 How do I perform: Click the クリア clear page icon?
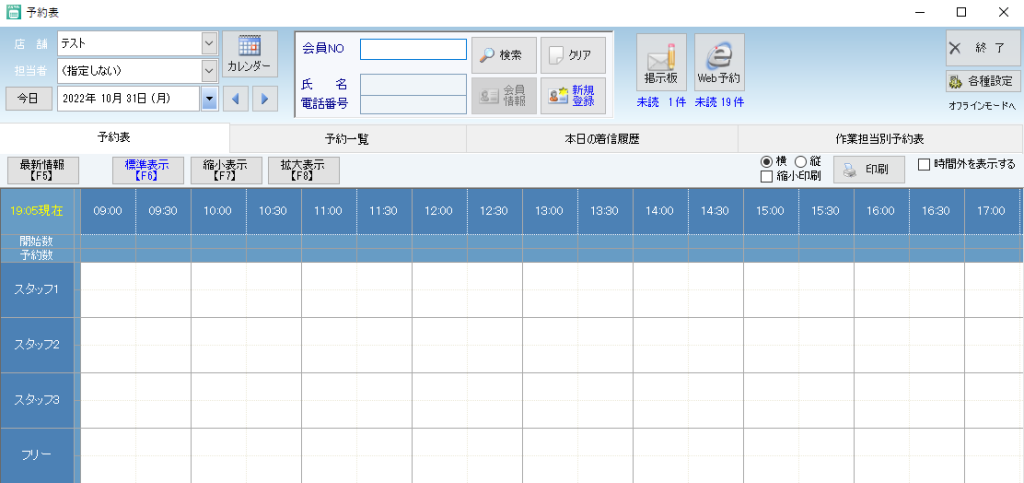click(573, 55)
